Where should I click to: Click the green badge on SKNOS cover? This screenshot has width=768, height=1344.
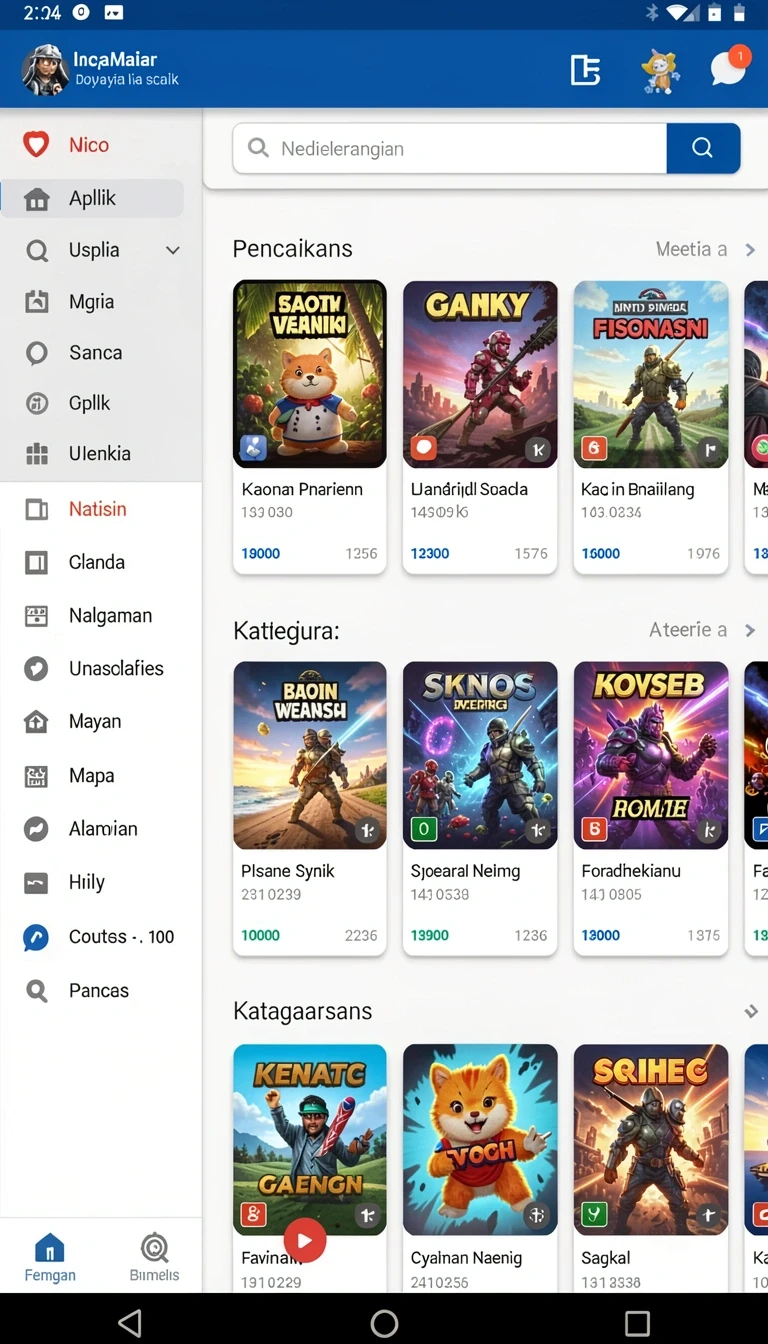(424, 829)
